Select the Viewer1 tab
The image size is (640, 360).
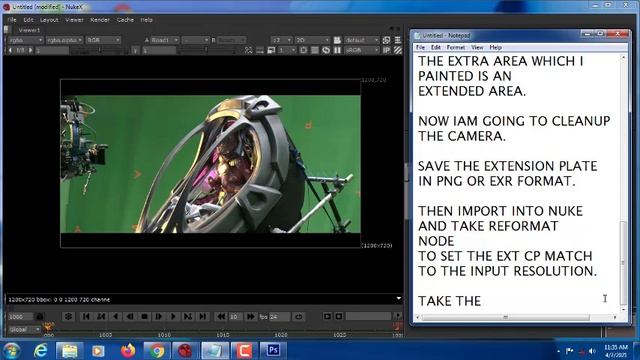[x=29, y=30]
